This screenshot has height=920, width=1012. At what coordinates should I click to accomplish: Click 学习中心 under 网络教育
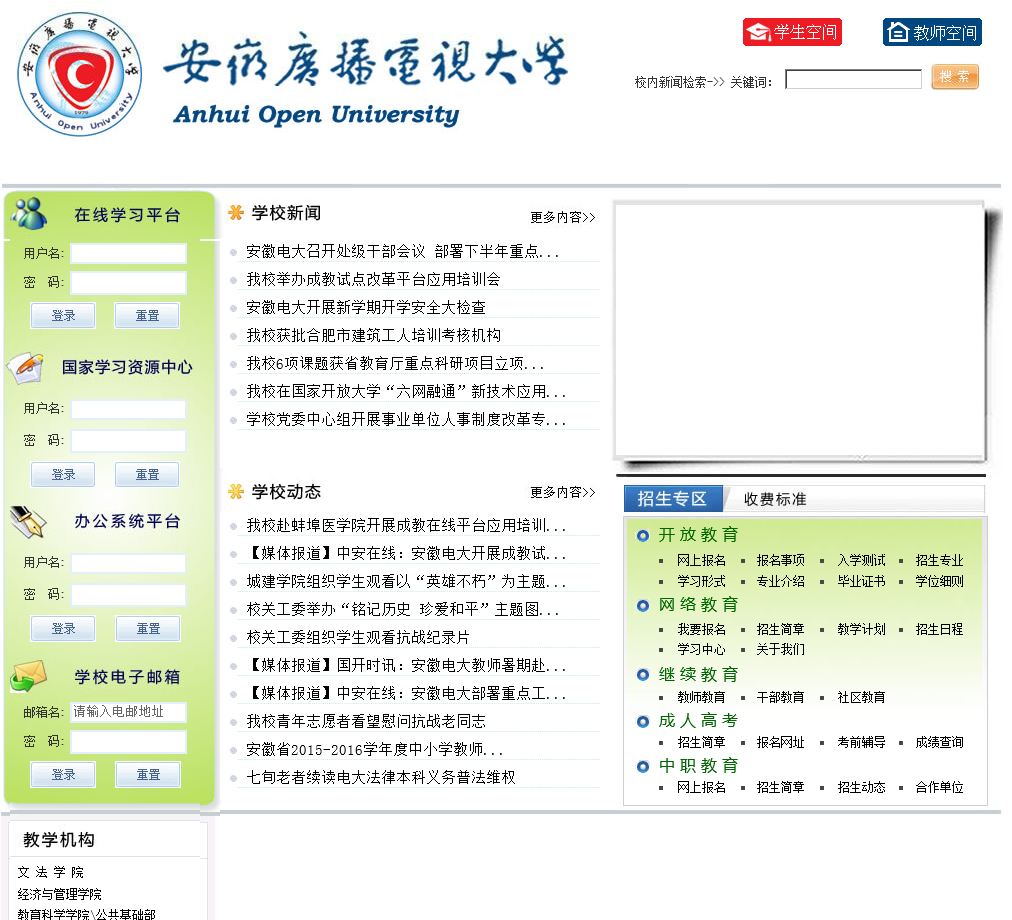(701, 649)
